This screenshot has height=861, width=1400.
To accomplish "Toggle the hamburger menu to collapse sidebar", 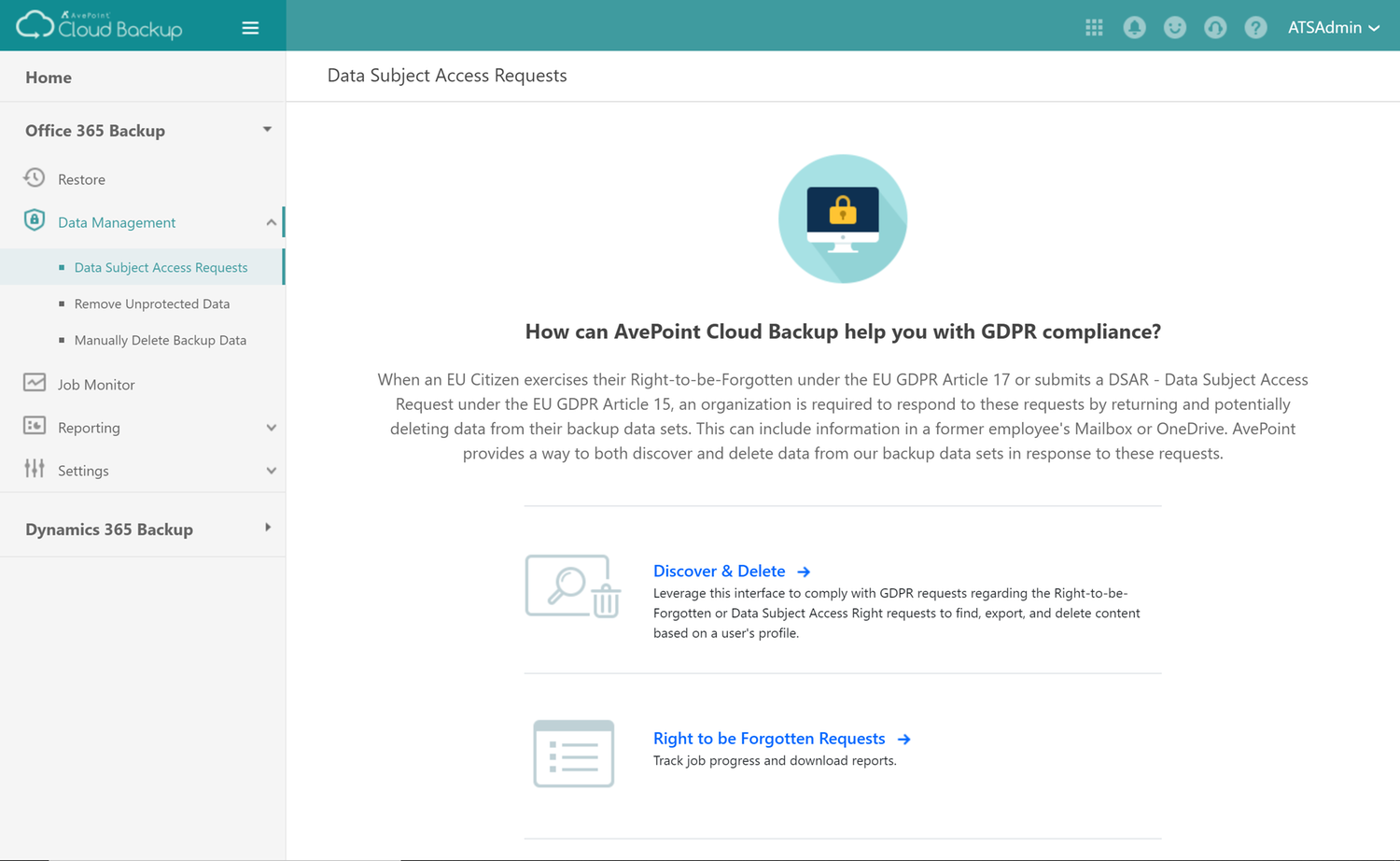I will [250, 27].
